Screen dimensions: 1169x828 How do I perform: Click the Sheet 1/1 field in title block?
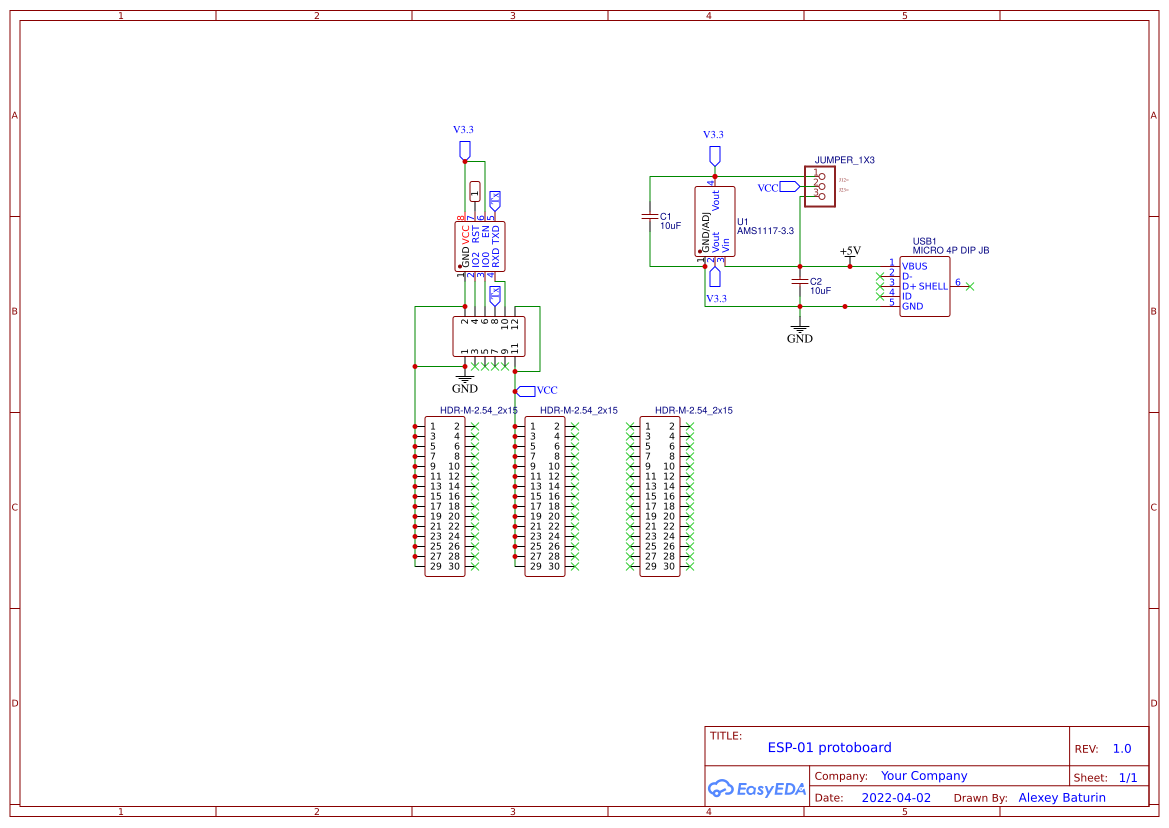coord(1122,776)
